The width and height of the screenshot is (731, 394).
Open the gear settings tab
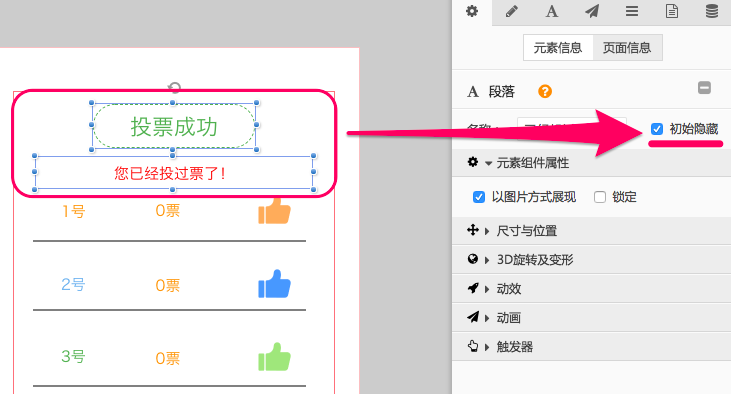click(472, 11)
